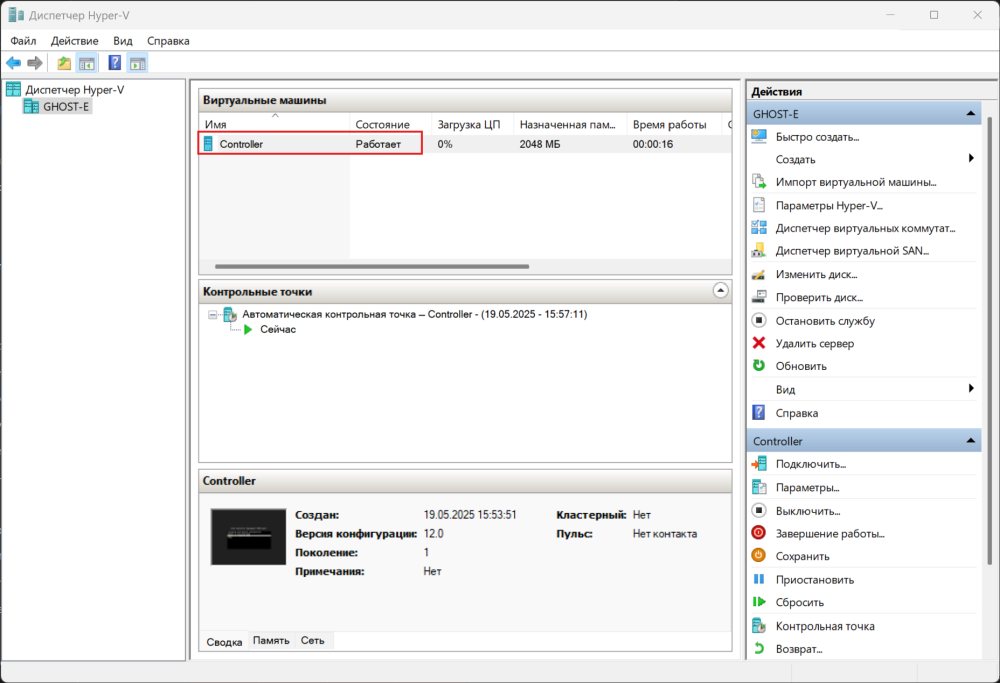Maximize the Hyper-V Manager window
1000x683 pixels.
pyautogui.click(x=934, y=15)
